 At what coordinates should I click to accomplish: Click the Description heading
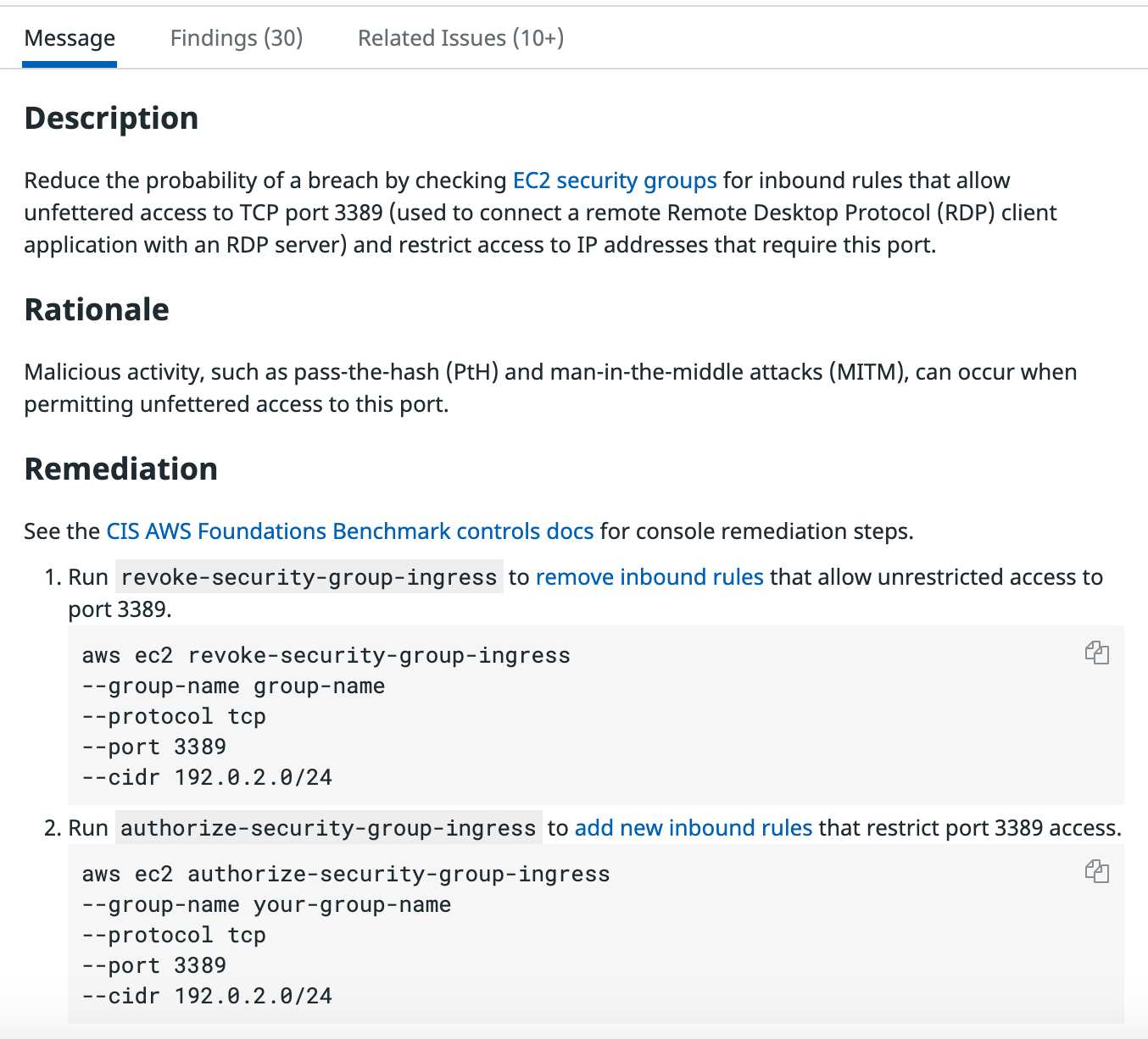tap(111, 118)
